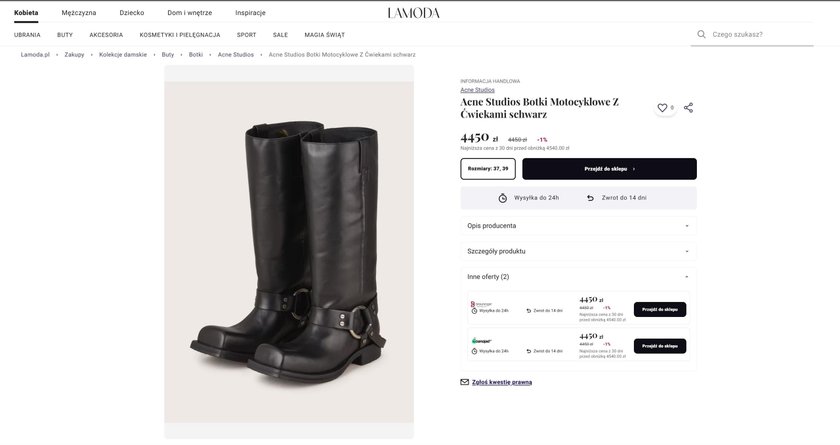This screenshot has width=840, height=445.
Task: Add boots to favorites with heart icon
Action: click(x=662, y=108)
